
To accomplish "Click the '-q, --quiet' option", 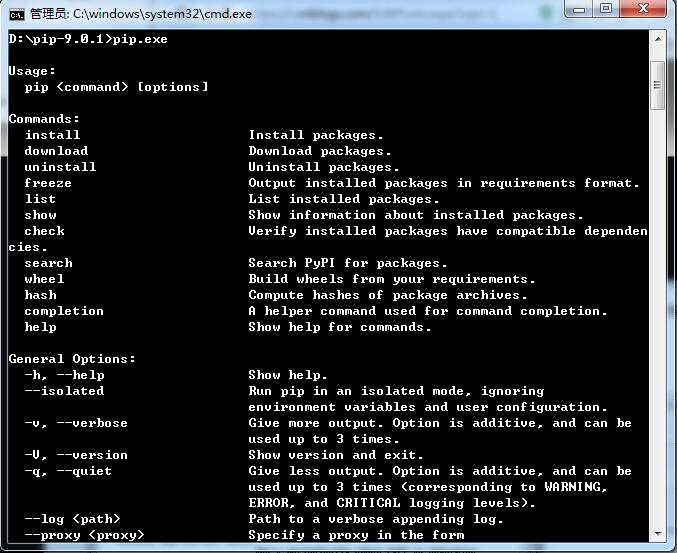I will pos(68,471).
